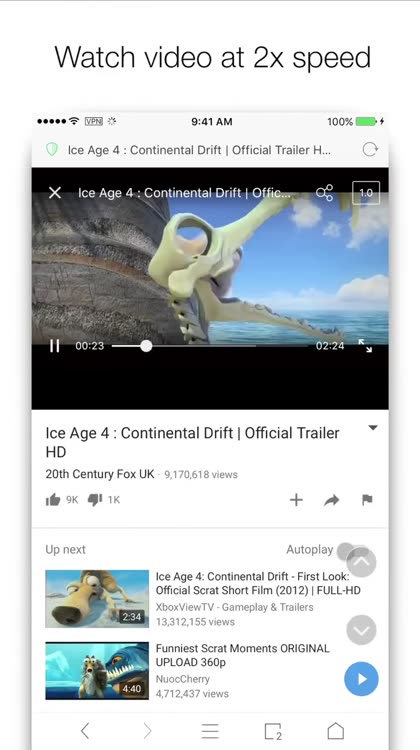Change playback speed via 1.0 box

tap(366, 193)
